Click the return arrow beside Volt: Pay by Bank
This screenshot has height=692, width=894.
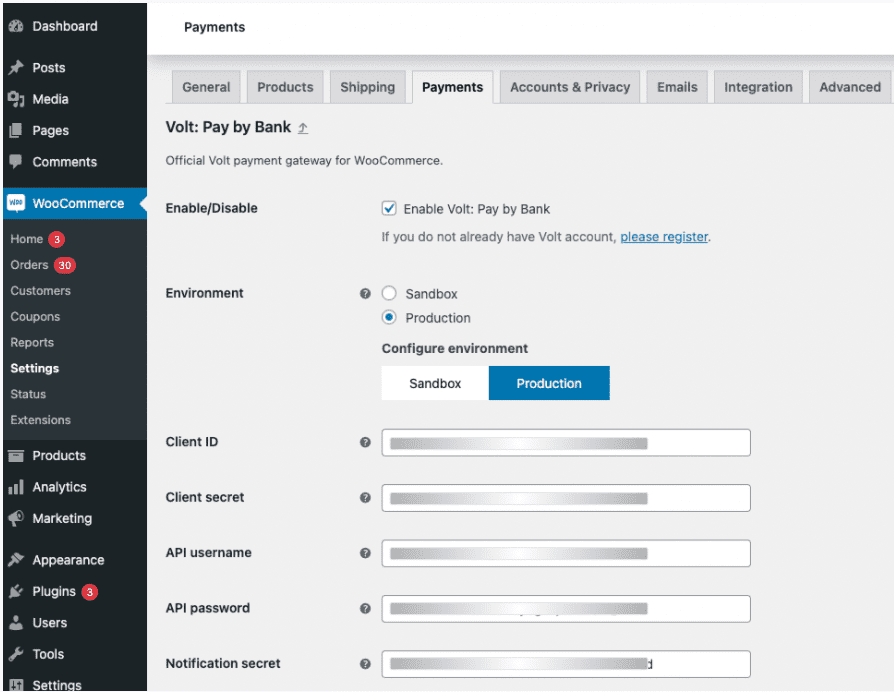point(303,128)
